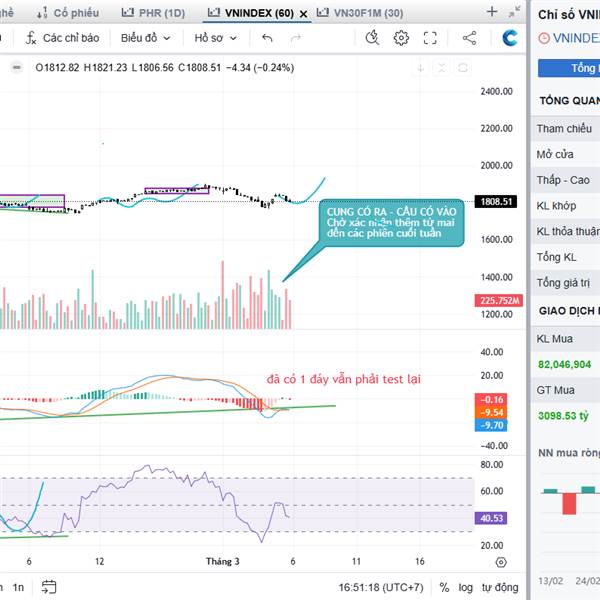The width and height of the screenshot is (600, 600).
Task: Click the share chart icon
Action: pos(469,38)
